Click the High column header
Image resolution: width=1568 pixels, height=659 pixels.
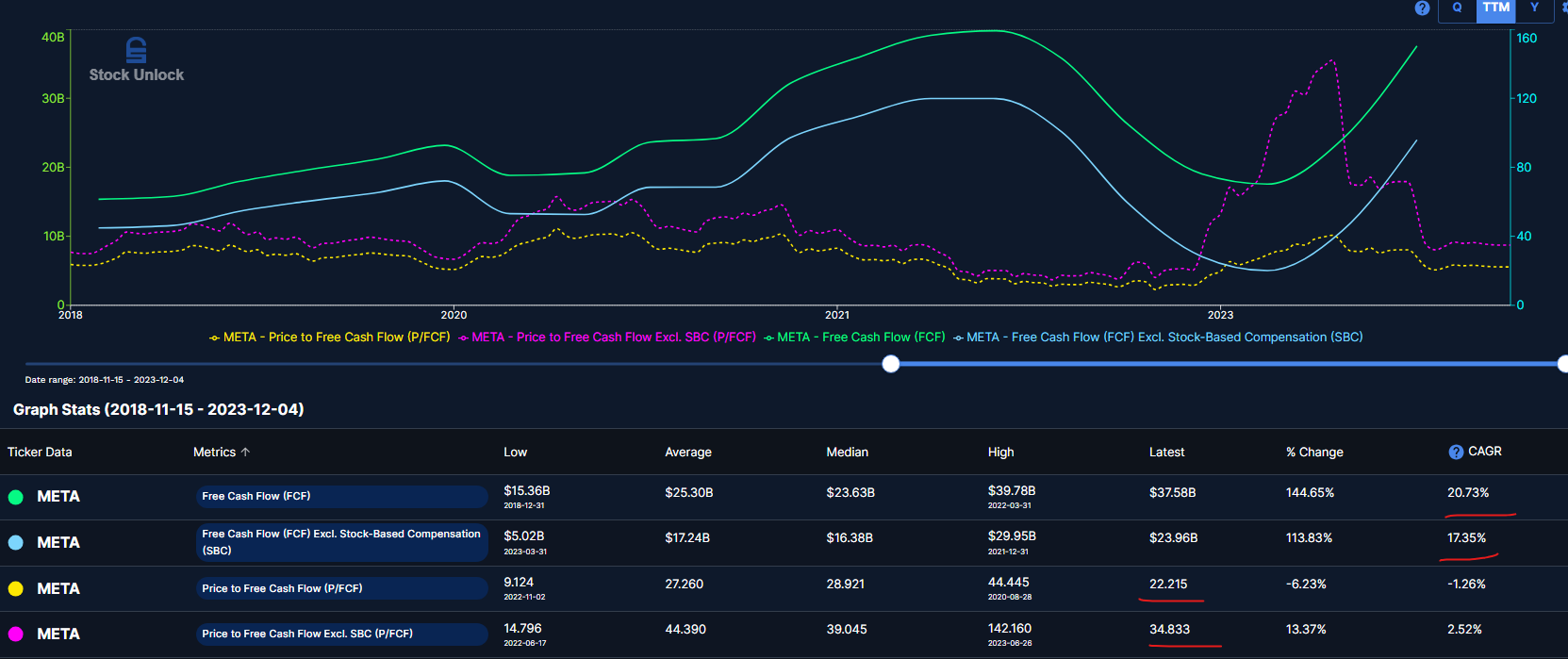point(1000,453)
